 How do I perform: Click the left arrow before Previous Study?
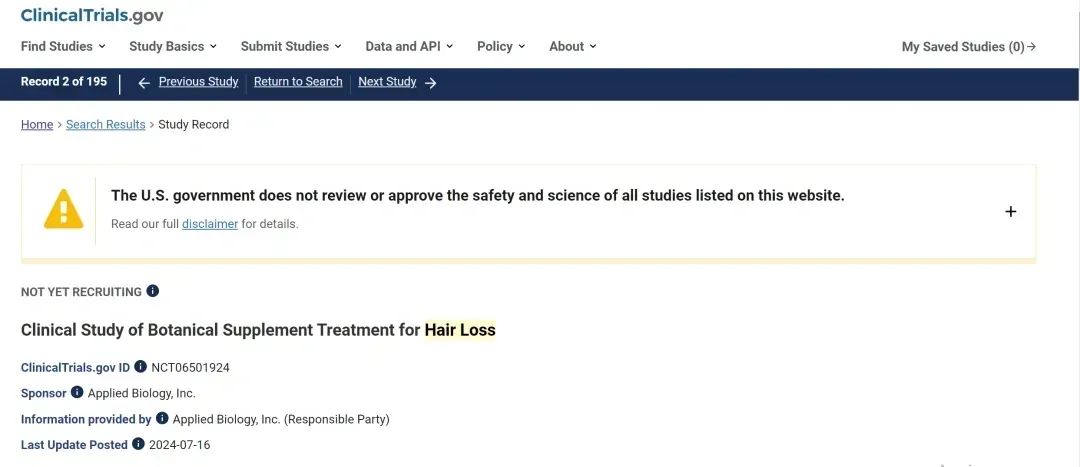click(144, 83)
